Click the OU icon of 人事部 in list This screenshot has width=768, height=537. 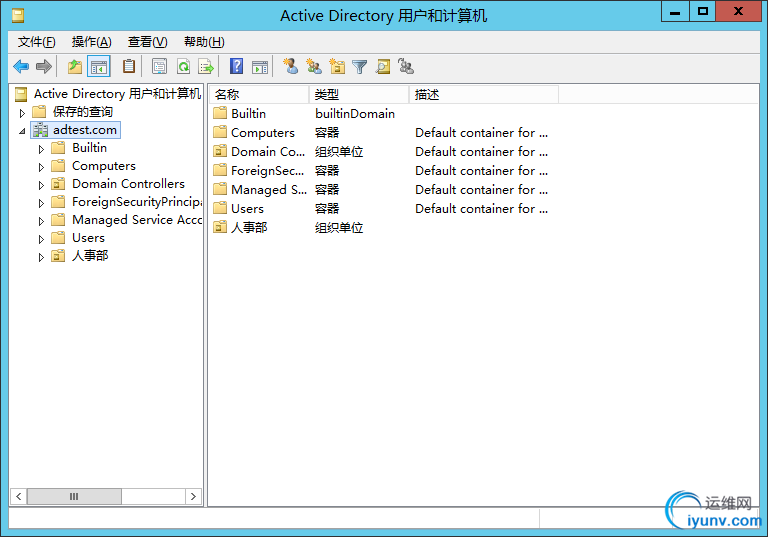(x=220, y=227)
